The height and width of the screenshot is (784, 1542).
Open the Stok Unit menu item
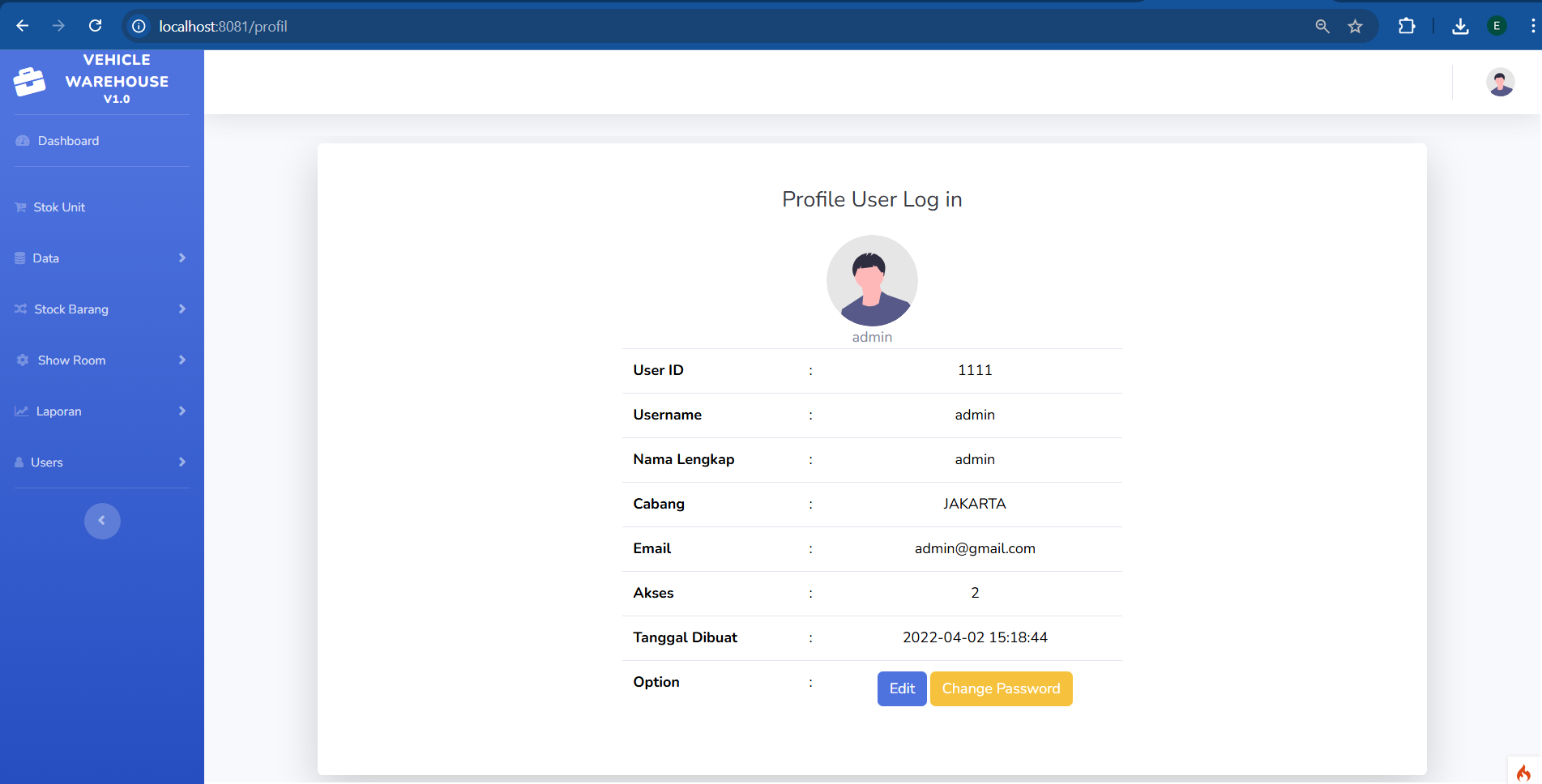(x=59, y=207)
